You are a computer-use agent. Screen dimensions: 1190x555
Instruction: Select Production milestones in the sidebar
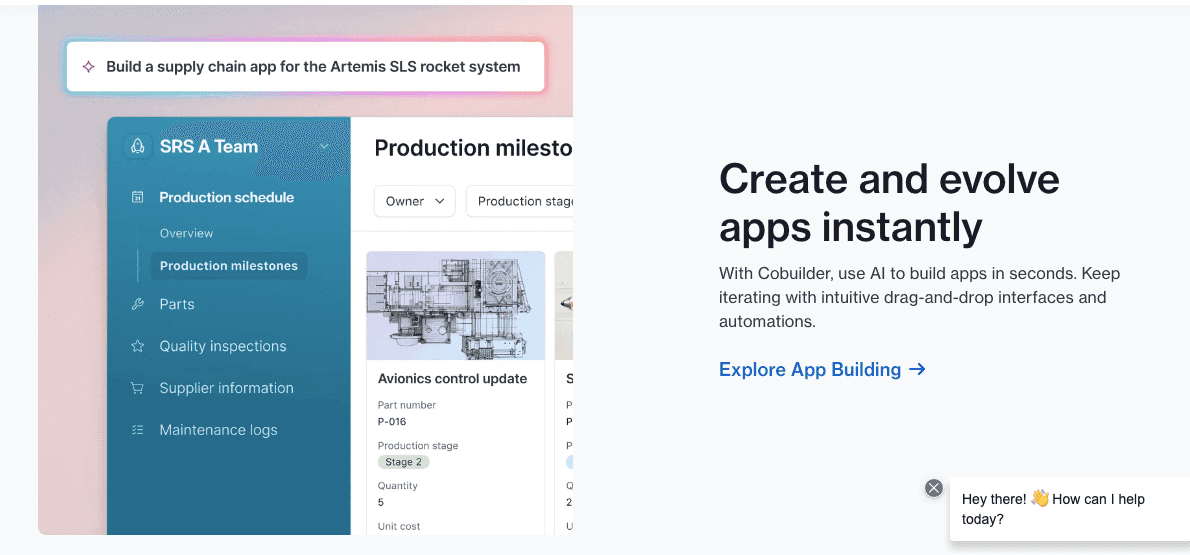[229, 266]
